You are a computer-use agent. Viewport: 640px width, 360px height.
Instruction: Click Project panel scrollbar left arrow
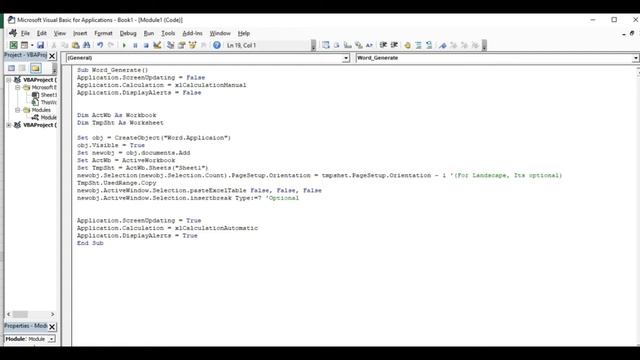click(x=9, y=314)
